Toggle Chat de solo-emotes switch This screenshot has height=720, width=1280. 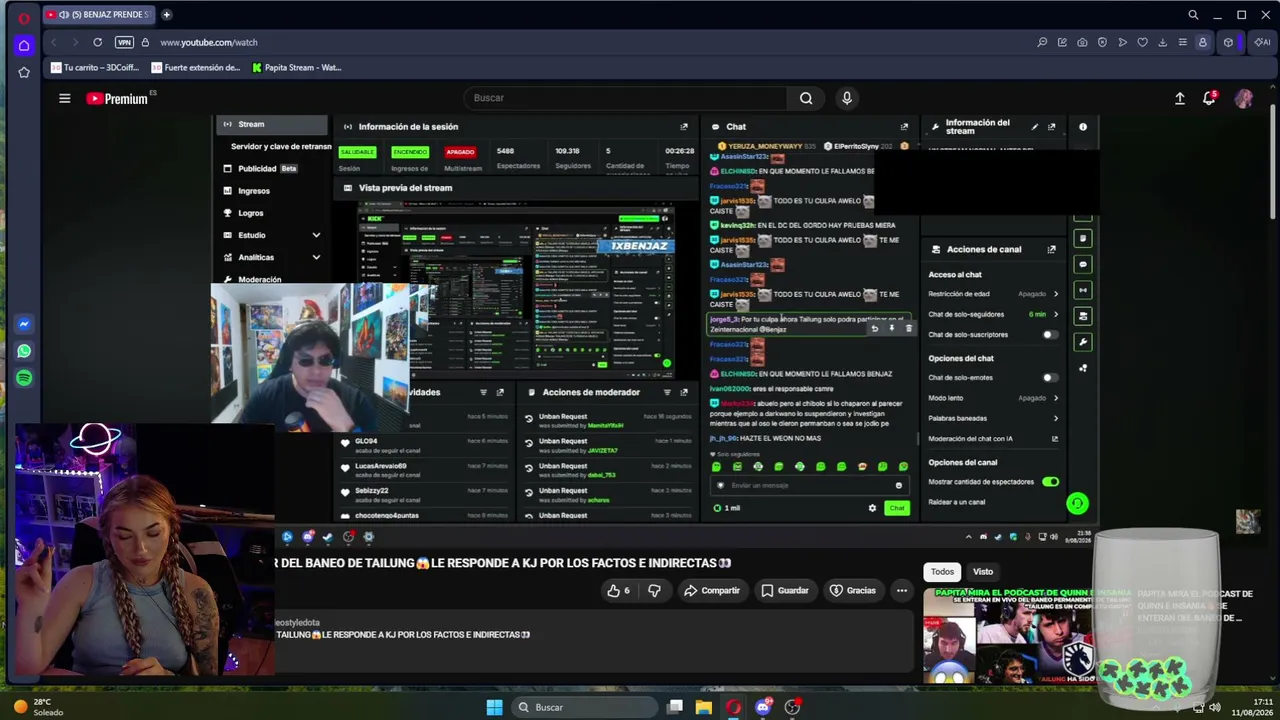(1050, 378)
